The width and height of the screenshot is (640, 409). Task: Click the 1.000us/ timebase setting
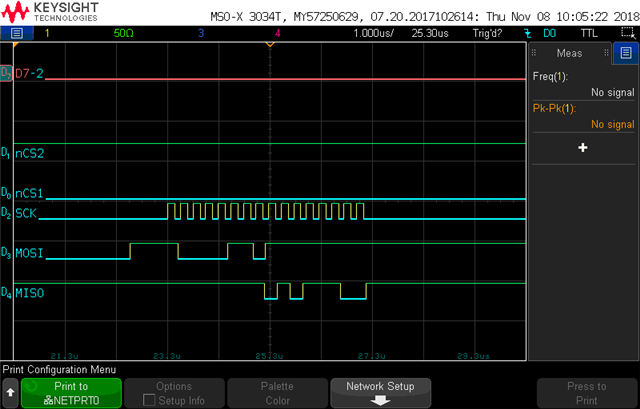tap(373, 33)
